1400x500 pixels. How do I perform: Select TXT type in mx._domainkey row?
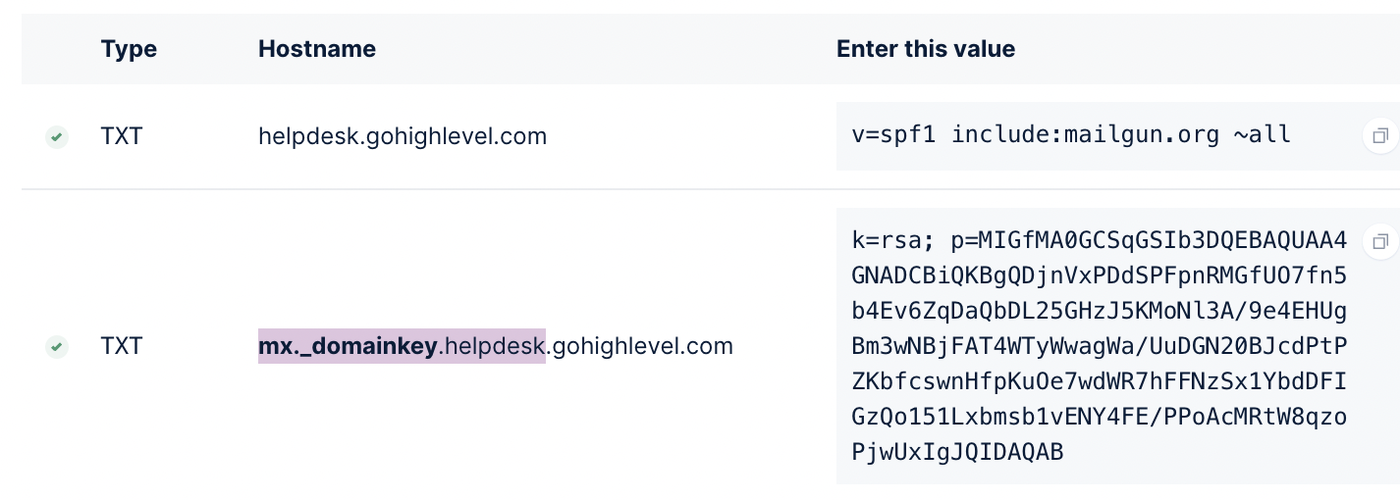coord(122,346)
